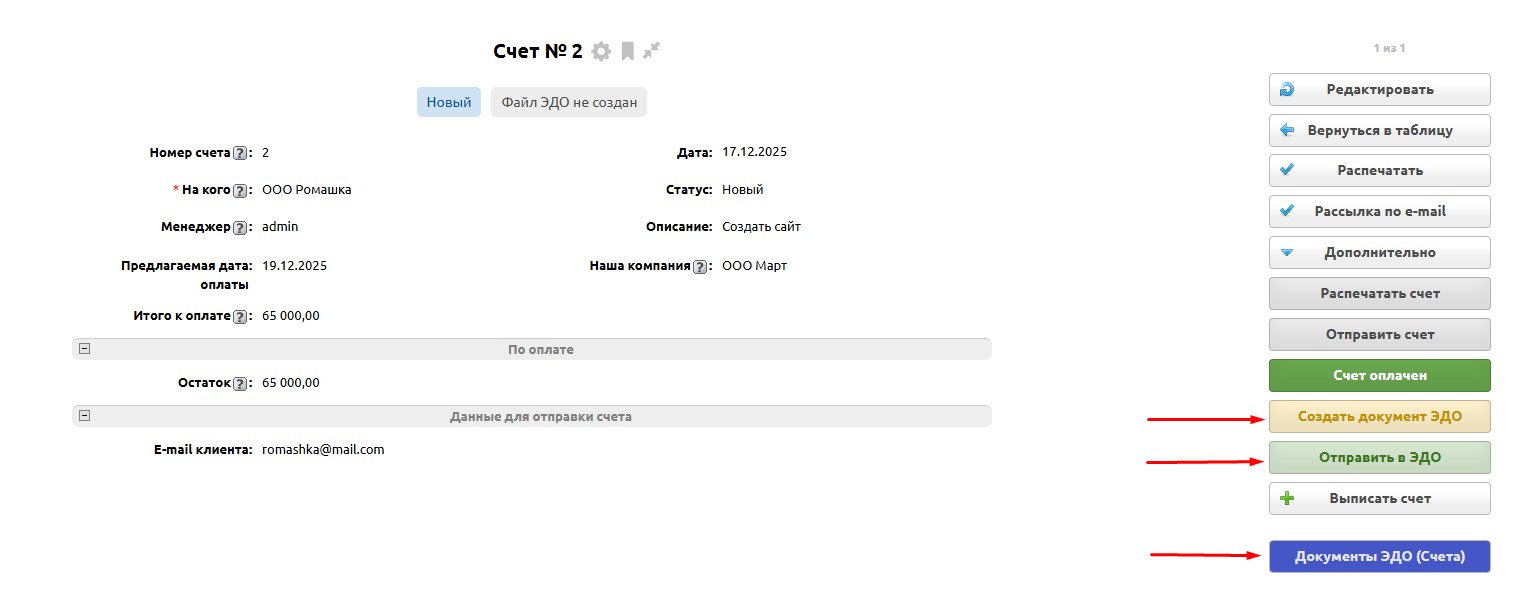
Task: Expand the Дополнительно dropdown menu
Action: click(x=1379, y=252)
